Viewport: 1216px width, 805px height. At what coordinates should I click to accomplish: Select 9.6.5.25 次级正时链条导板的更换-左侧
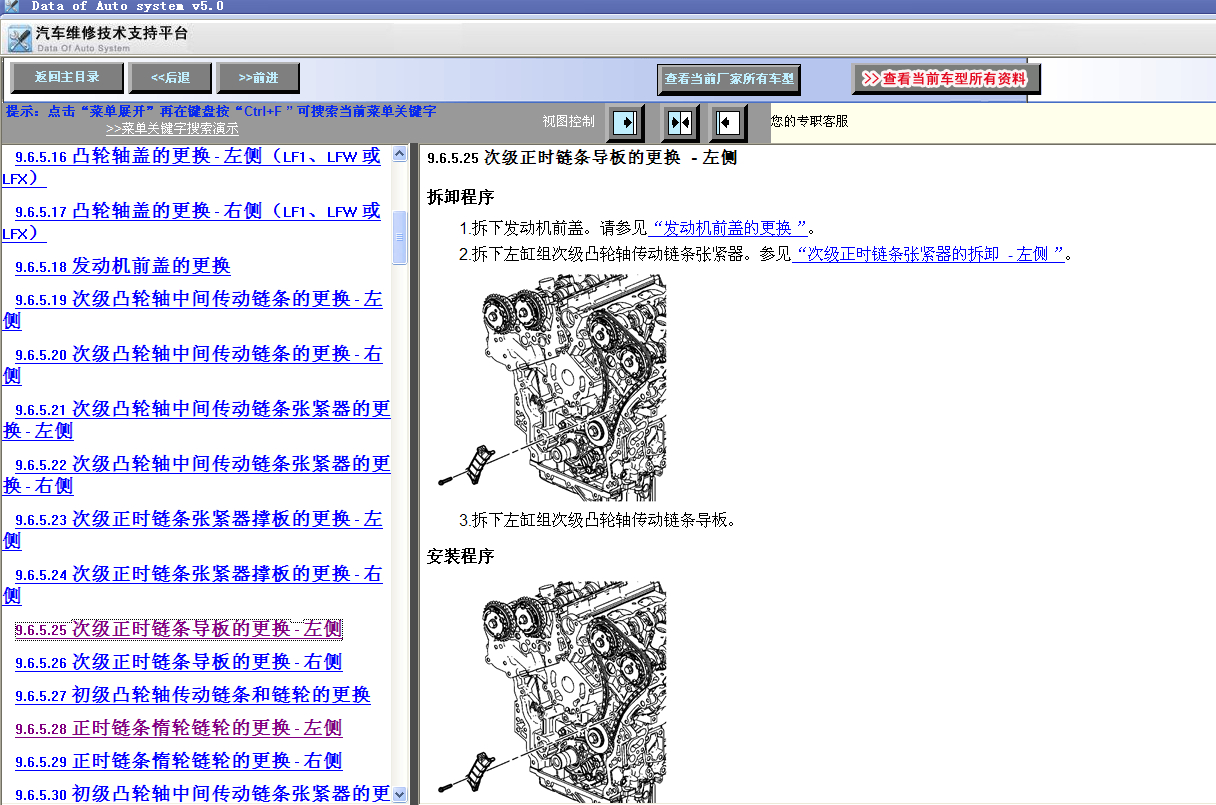click(178, 629)
